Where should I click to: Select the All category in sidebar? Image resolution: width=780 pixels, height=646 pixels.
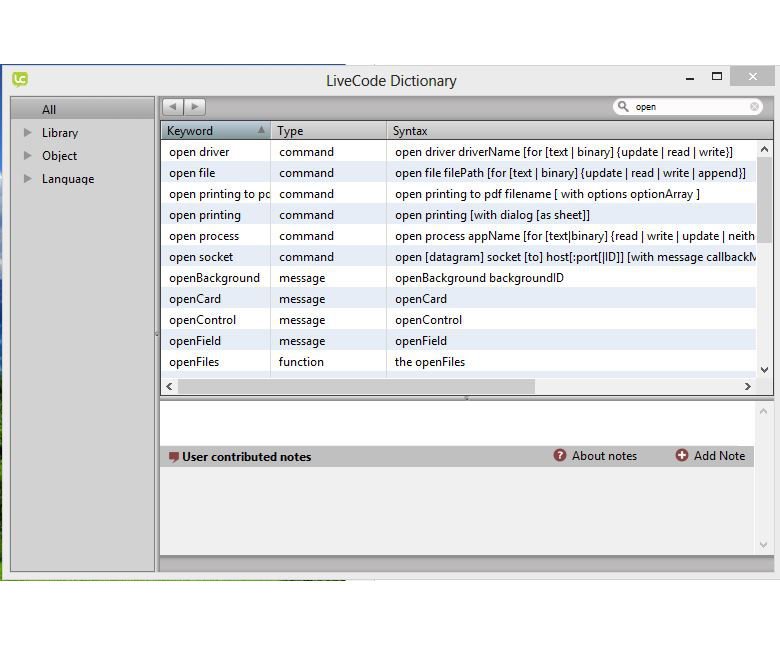(49, 110)
